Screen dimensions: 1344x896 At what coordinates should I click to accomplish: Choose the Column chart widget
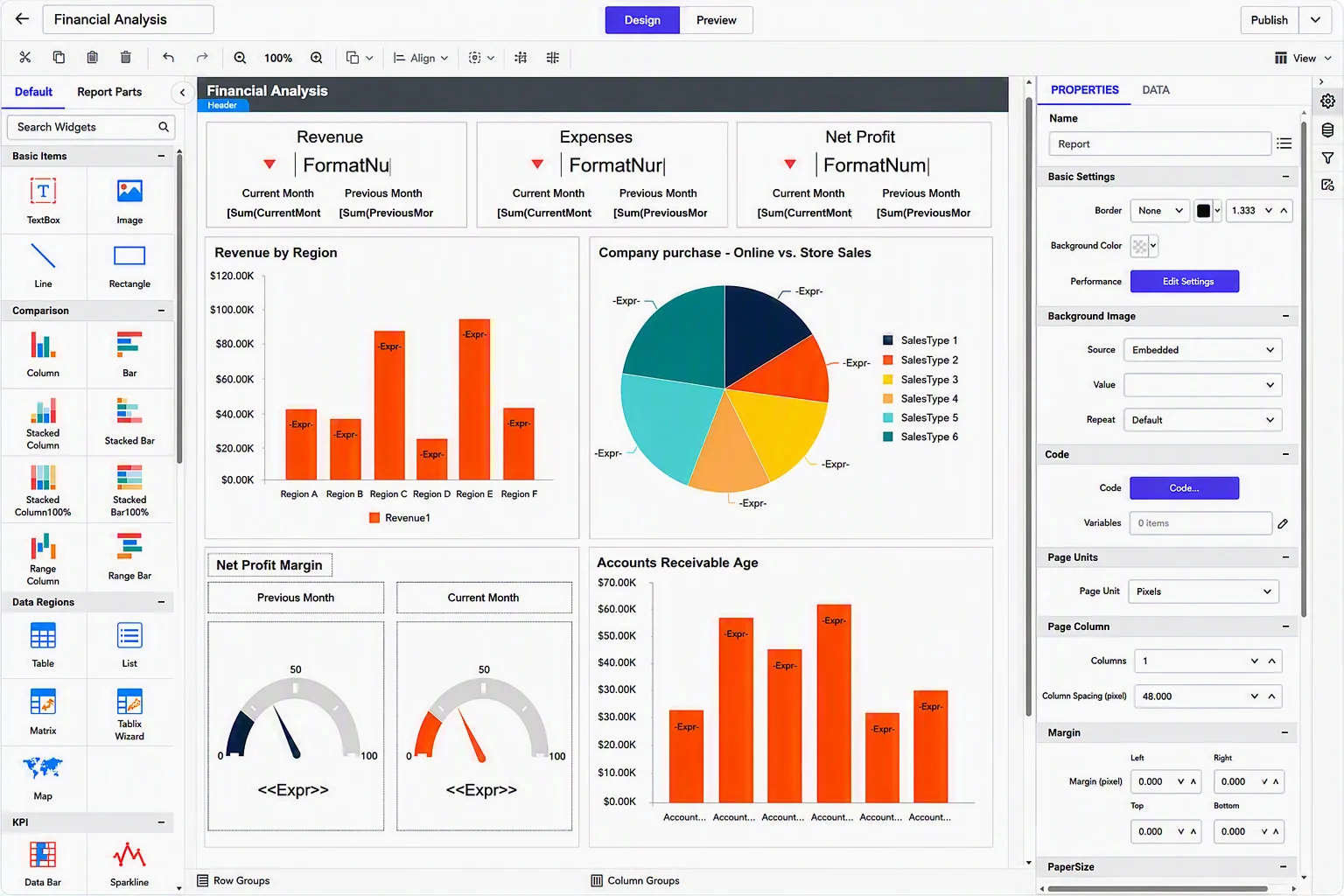tap(43, 354)
